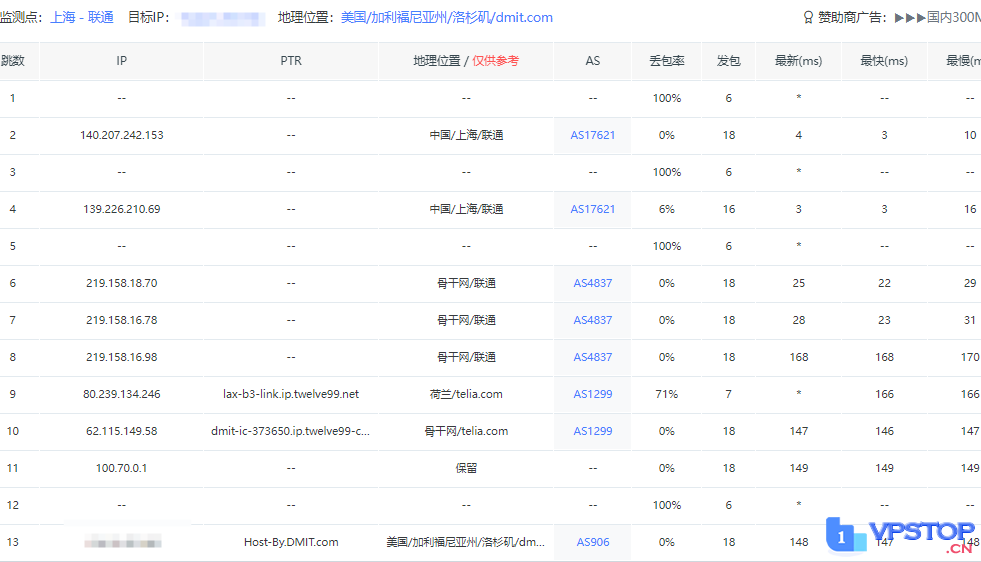Open AS4837 link for 219.158.18.70
This screenshot has height=562, width=981.
(x=592, y=283)
